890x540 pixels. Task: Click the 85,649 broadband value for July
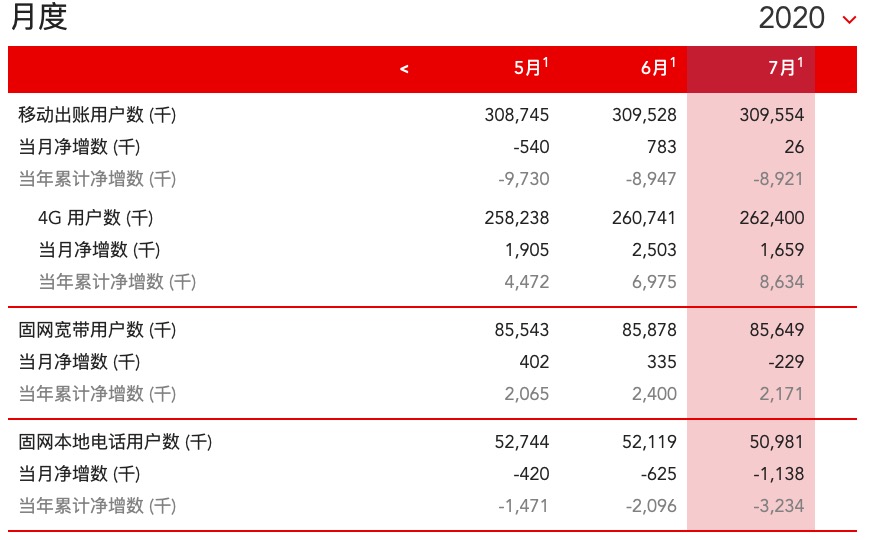pos(777,330)
